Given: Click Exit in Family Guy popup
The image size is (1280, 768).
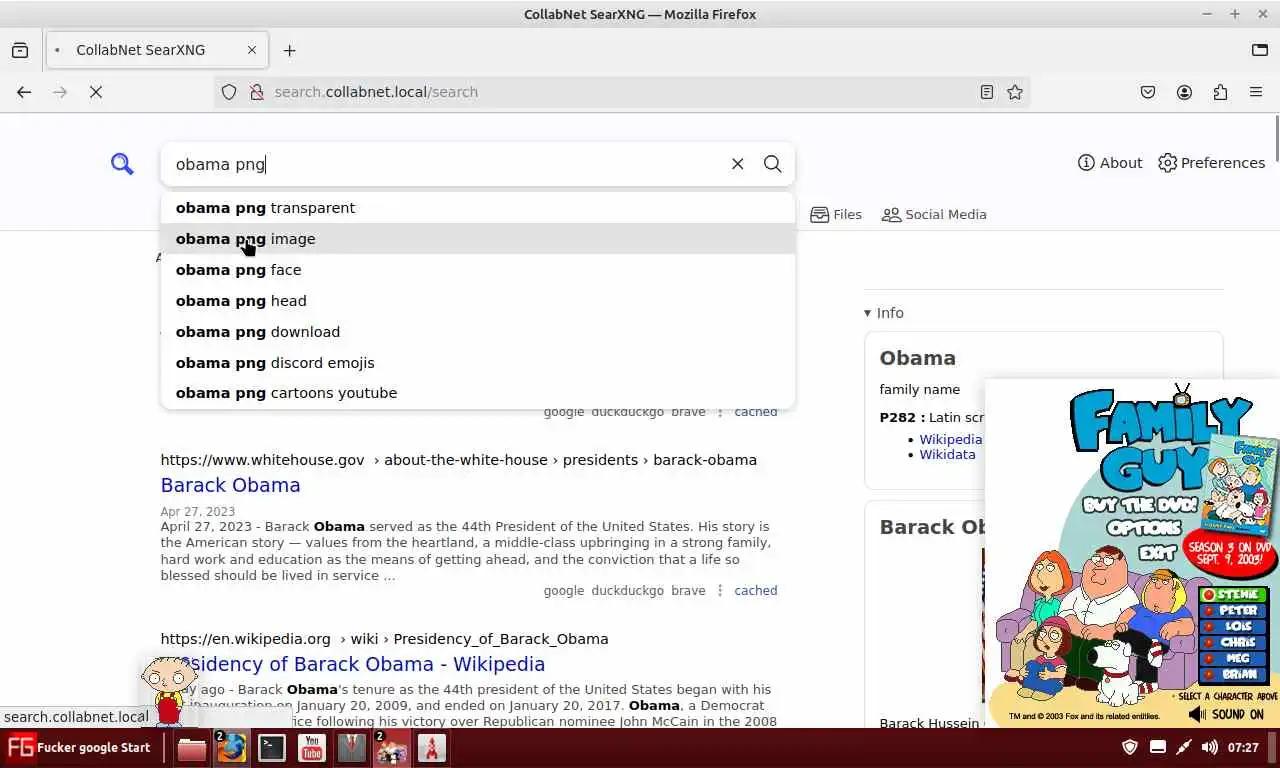Looking at the screenshot, I should pos(1156,551).
